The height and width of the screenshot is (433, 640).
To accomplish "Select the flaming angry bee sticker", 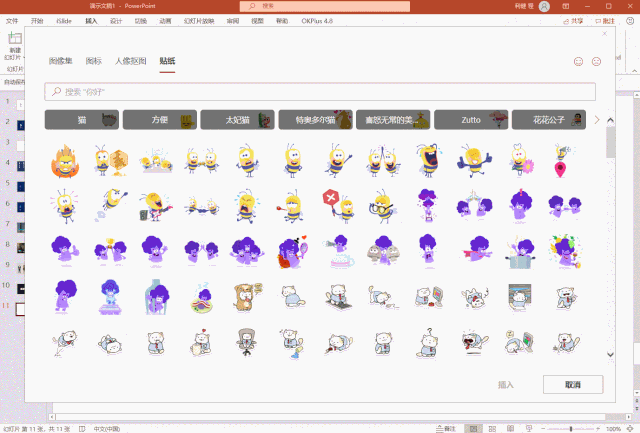I will 65,161.
